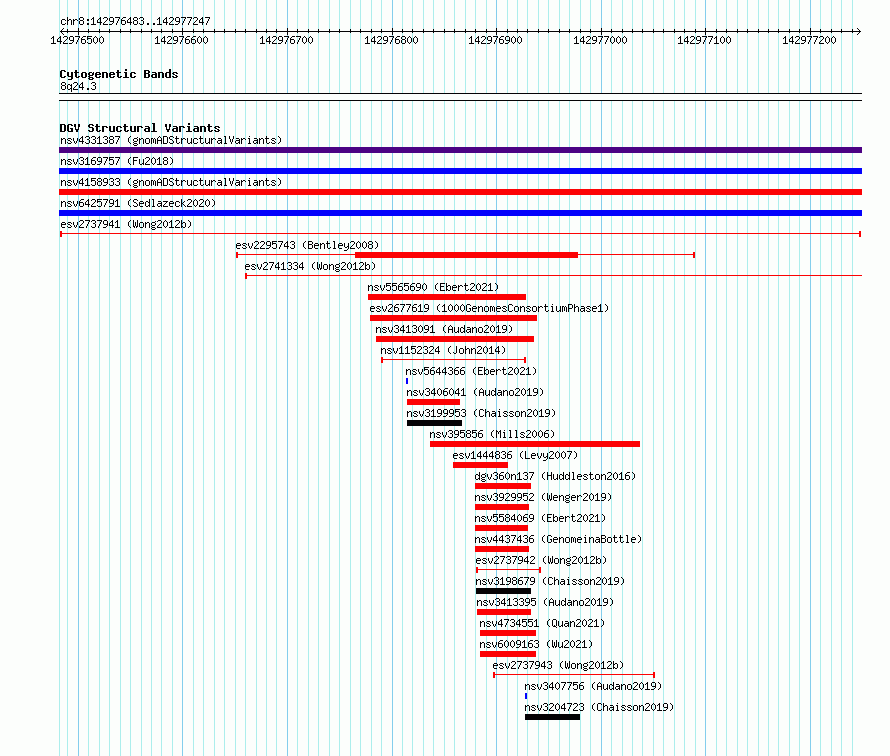Click nsv3413091 (Audano2019) label

pos(444,329)
